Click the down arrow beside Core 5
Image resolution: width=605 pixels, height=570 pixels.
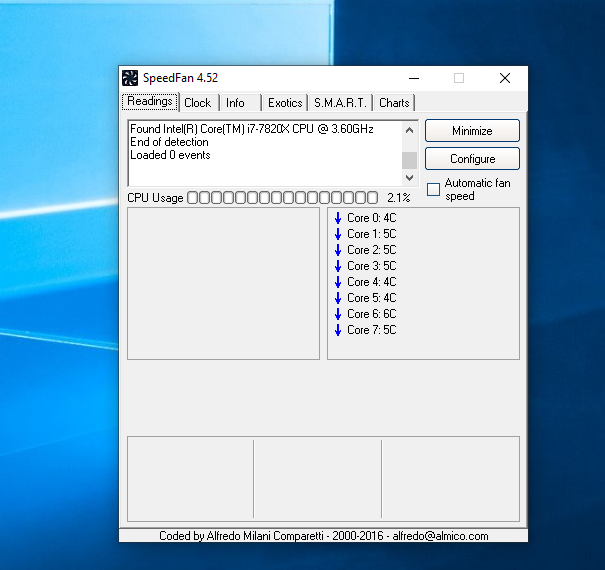coord(338,298)
